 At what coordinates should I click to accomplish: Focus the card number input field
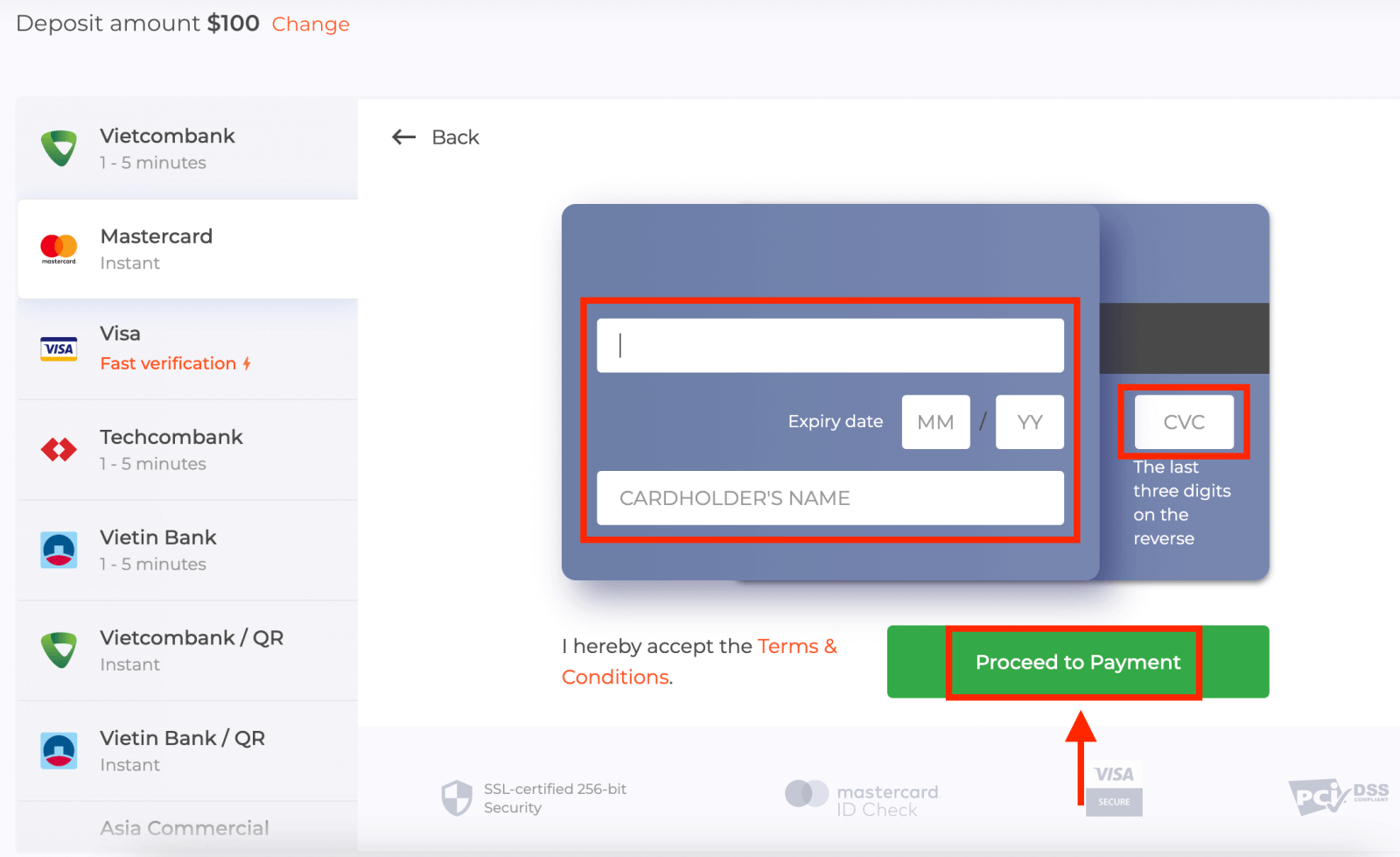pyautogui.click(x=829, y=346)
